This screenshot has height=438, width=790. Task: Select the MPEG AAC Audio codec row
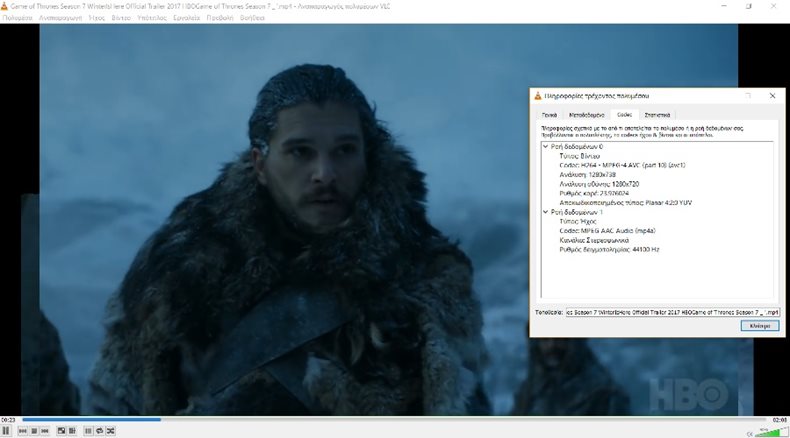(607, 231)
